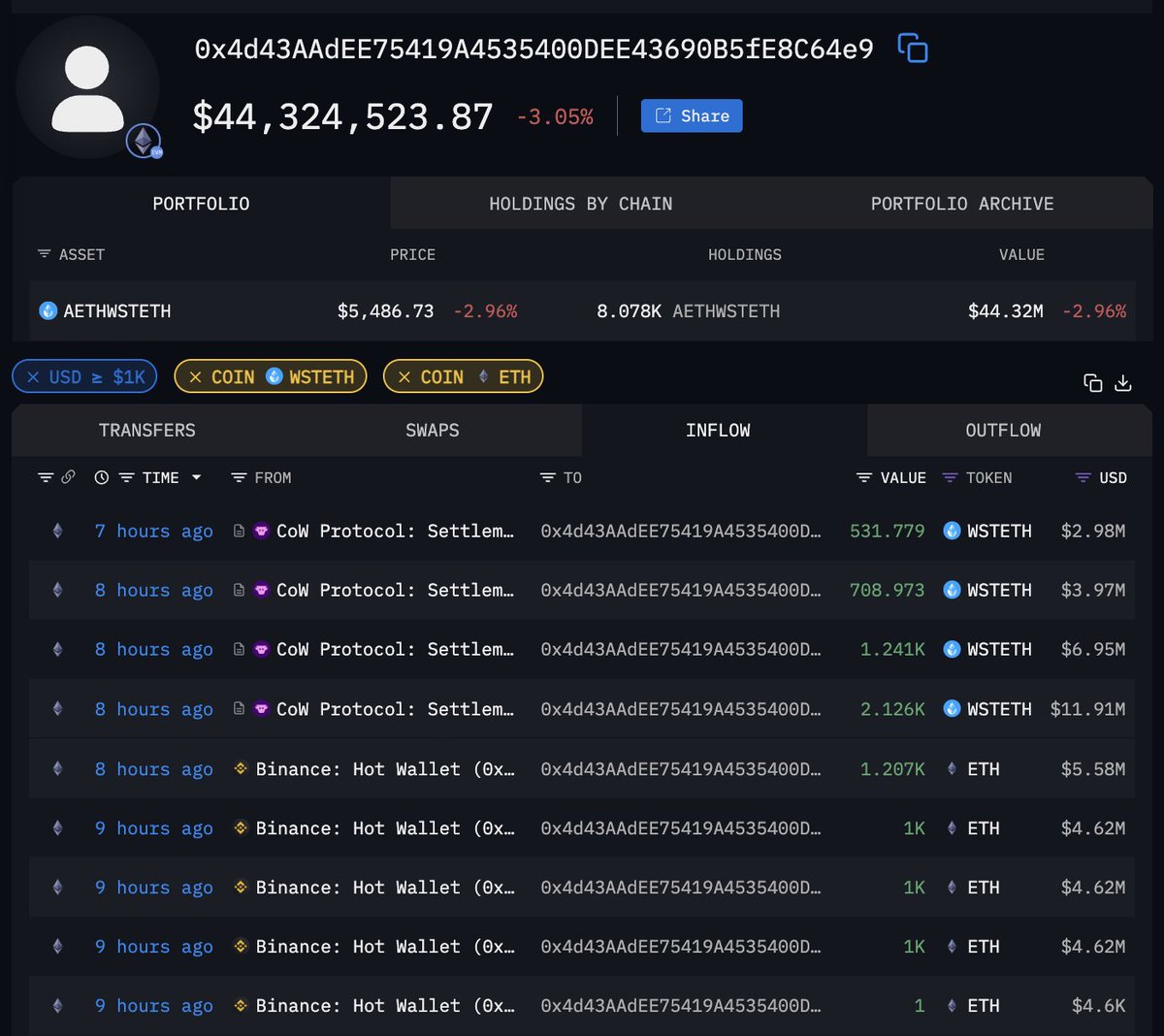Open the 7 hours ago transaction link
1164x1036 pixels.
pyautogui.click(x=153, y=532)
